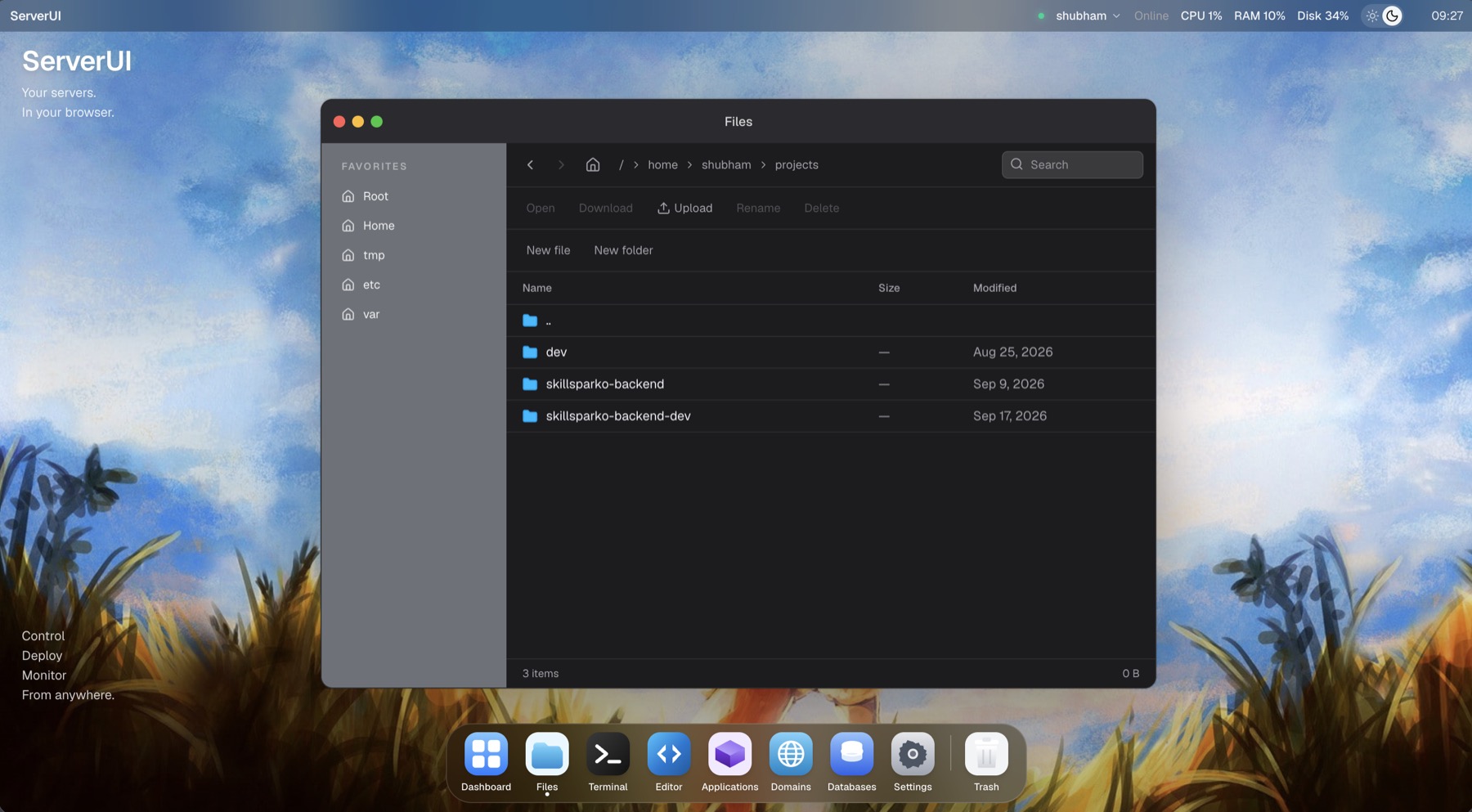Click the Upload button
This screenshot has width=1472, height=812.
684,209
